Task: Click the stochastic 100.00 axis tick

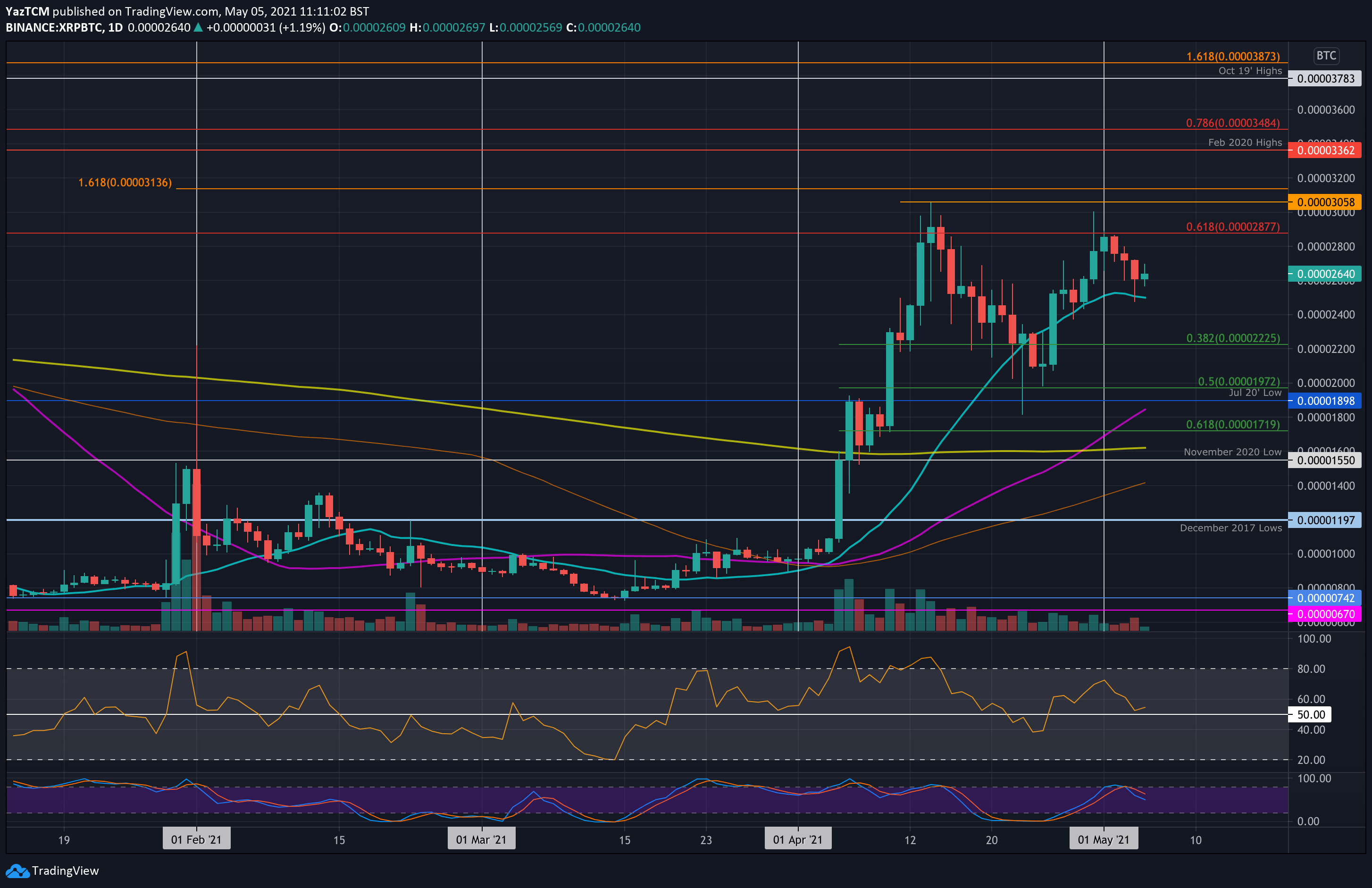Action: click(1314, 779)
